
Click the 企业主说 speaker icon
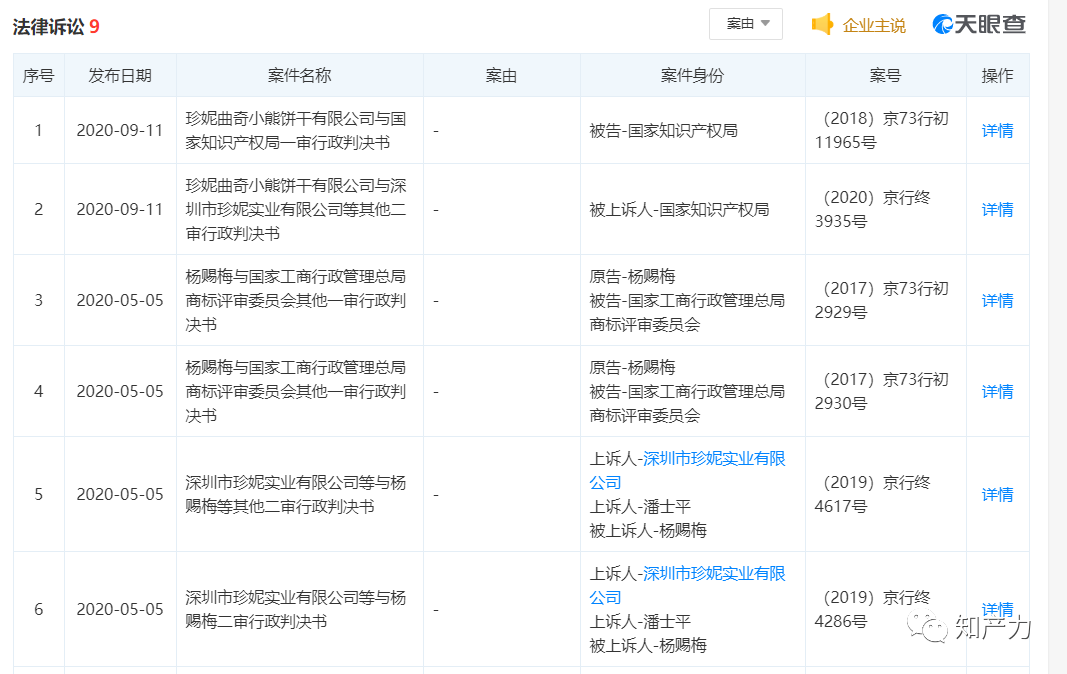pos(822,25)
